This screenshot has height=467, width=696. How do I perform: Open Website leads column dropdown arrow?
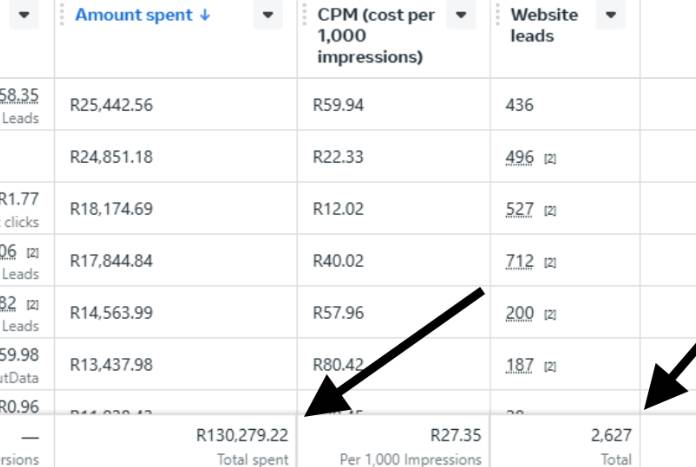point(611,15)
